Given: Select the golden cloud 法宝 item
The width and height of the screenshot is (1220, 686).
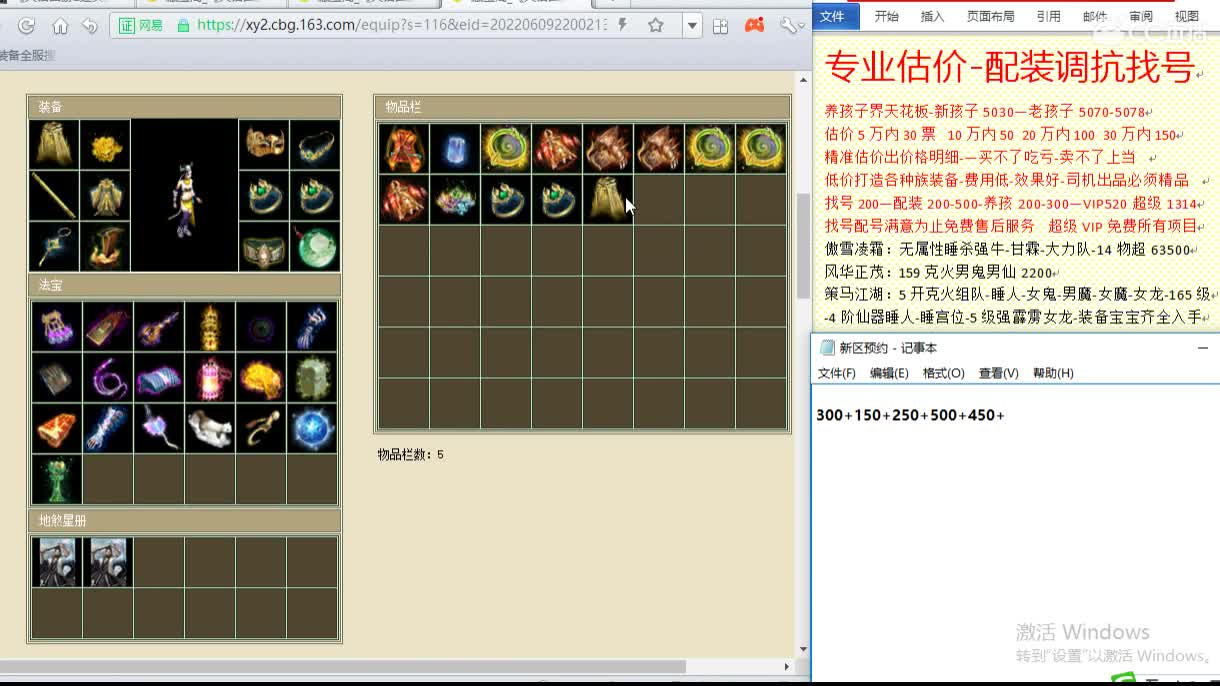Looking at the screenshot, I should click(261, 378).
